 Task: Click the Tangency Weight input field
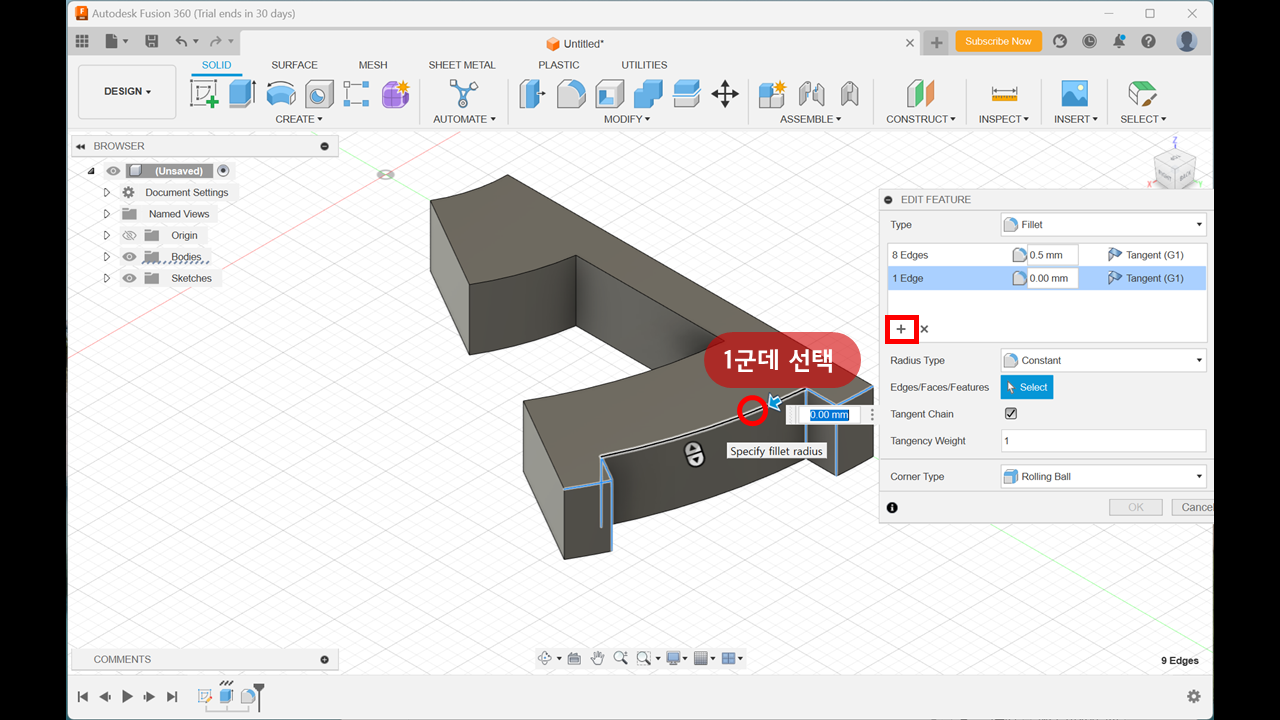(x=1103, y=441)
